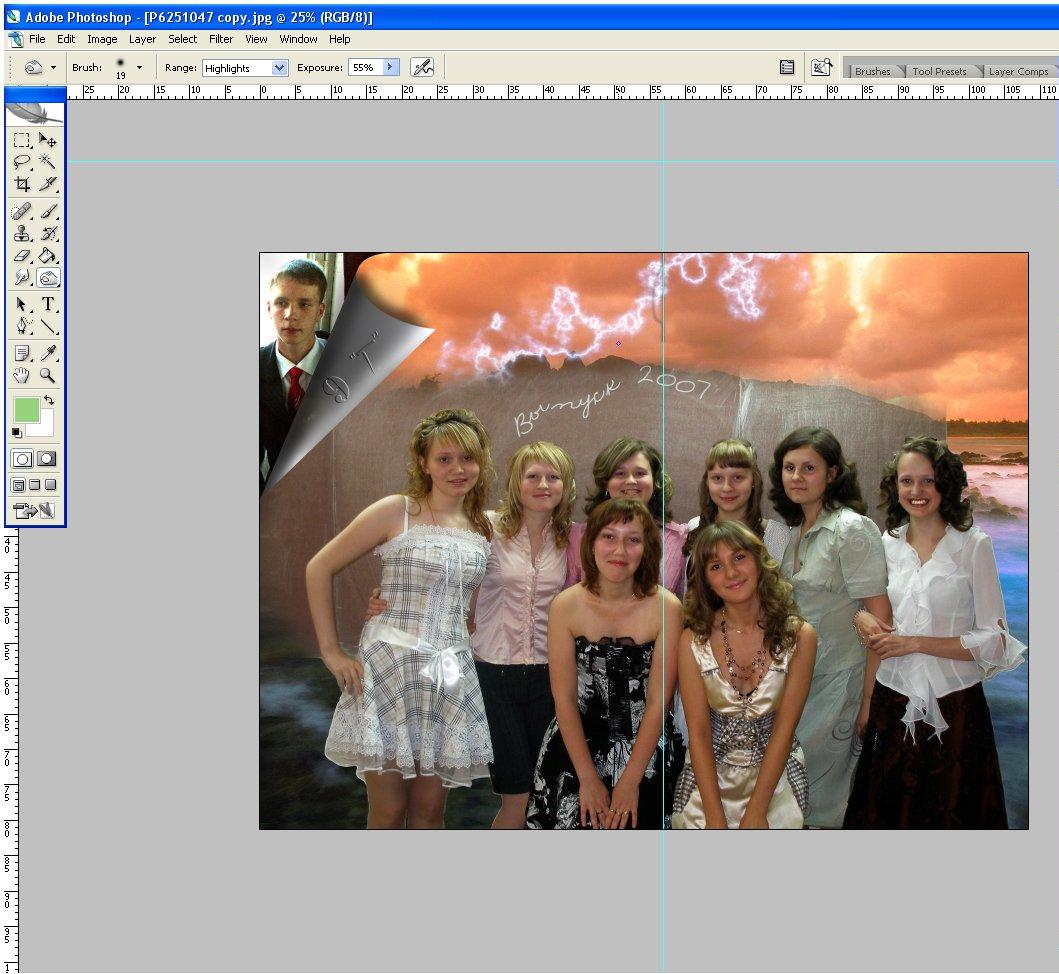Click the Zoom magnifier tool

tap(47, 375)
